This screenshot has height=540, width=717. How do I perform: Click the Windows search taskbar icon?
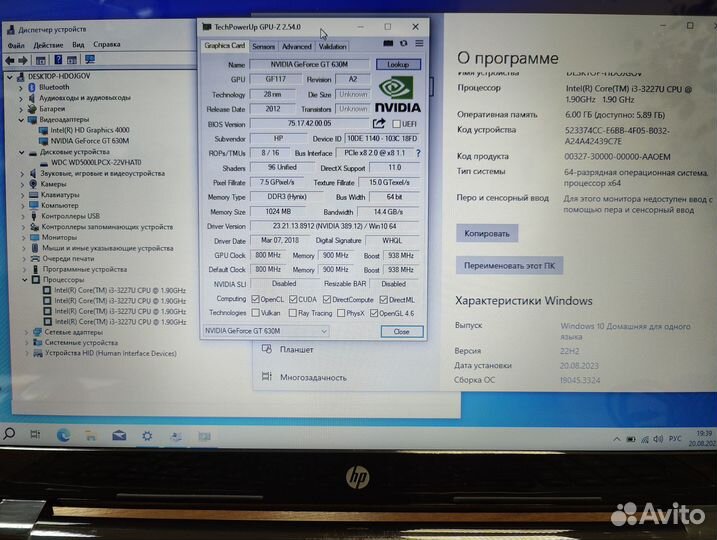pos(9,433)
